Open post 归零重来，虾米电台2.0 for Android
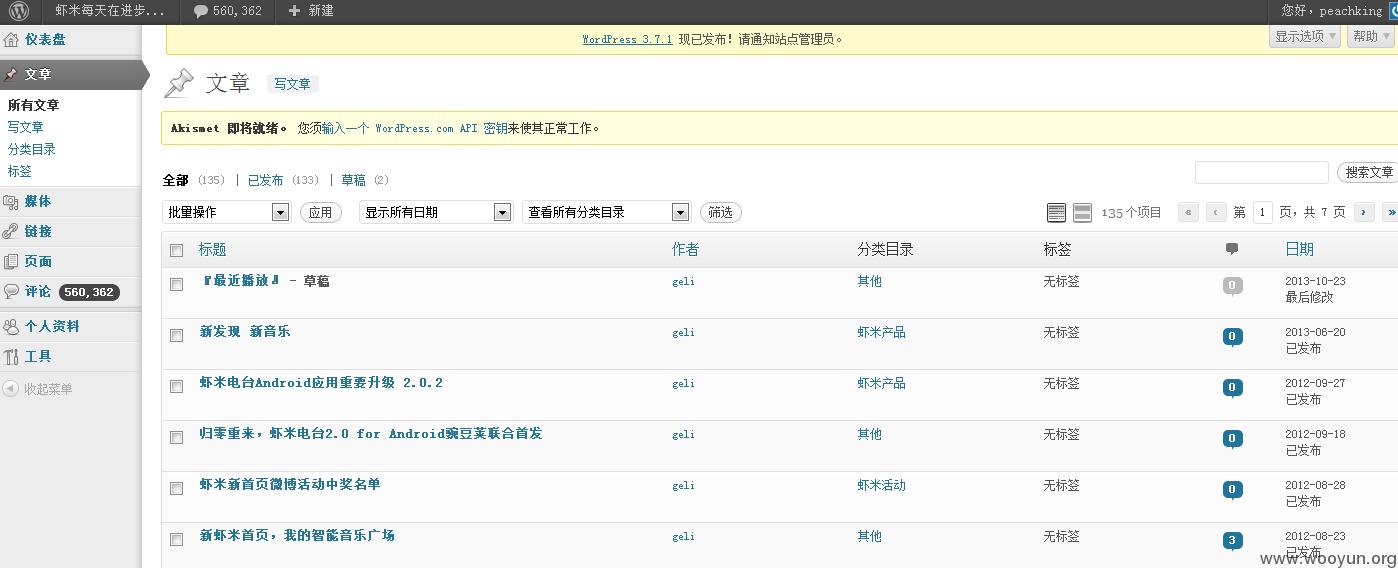Screen dimensions: 1398x568 [x=371, y=433]
